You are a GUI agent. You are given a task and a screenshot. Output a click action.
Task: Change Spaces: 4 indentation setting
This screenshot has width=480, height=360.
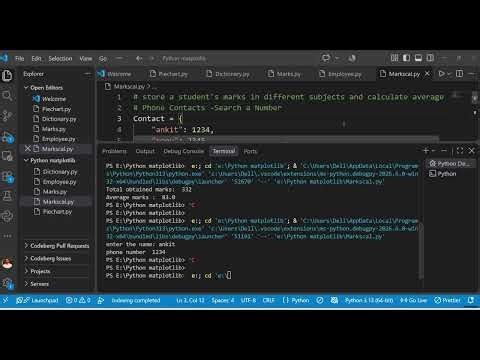[222, 300]
